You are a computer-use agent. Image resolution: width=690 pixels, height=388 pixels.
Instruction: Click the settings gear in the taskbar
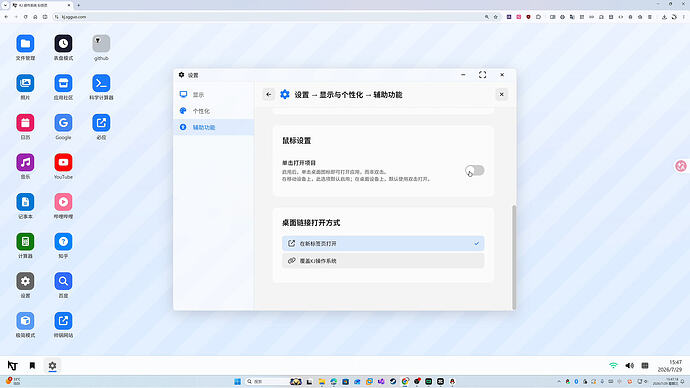coord(52,366)
